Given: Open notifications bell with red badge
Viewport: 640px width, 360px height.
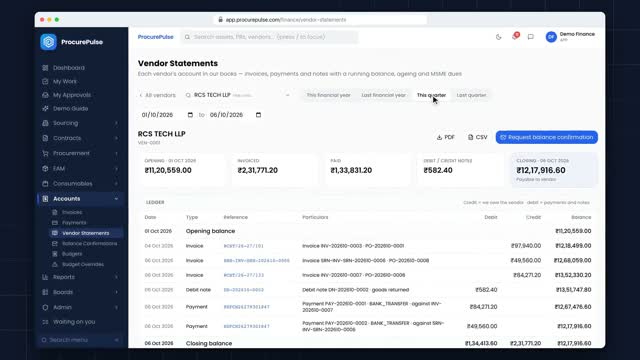Looking at the screenshot, I should [x=515, y=37].
